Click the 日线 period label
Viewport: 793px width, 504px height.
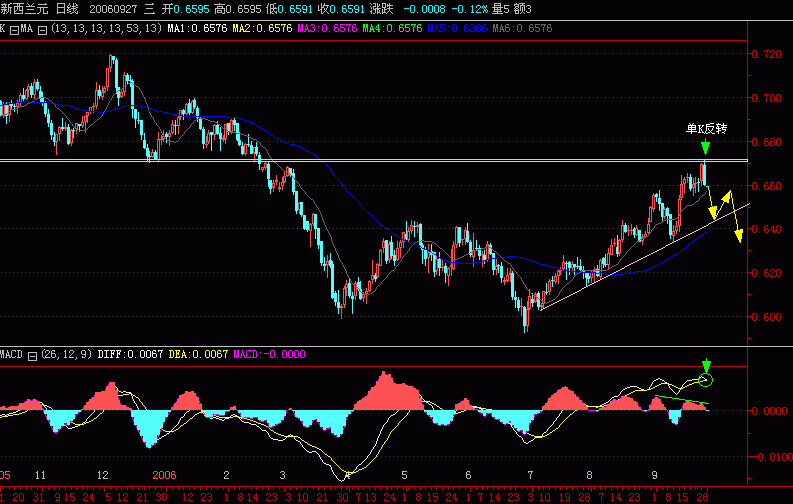tap(67, 9)
